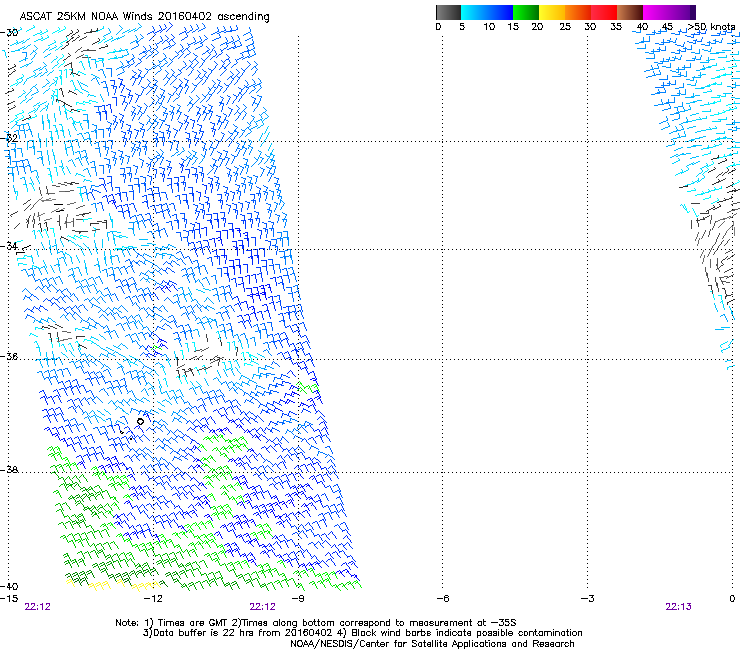Click the '40' label under the color bar

[x=642, y=27]
